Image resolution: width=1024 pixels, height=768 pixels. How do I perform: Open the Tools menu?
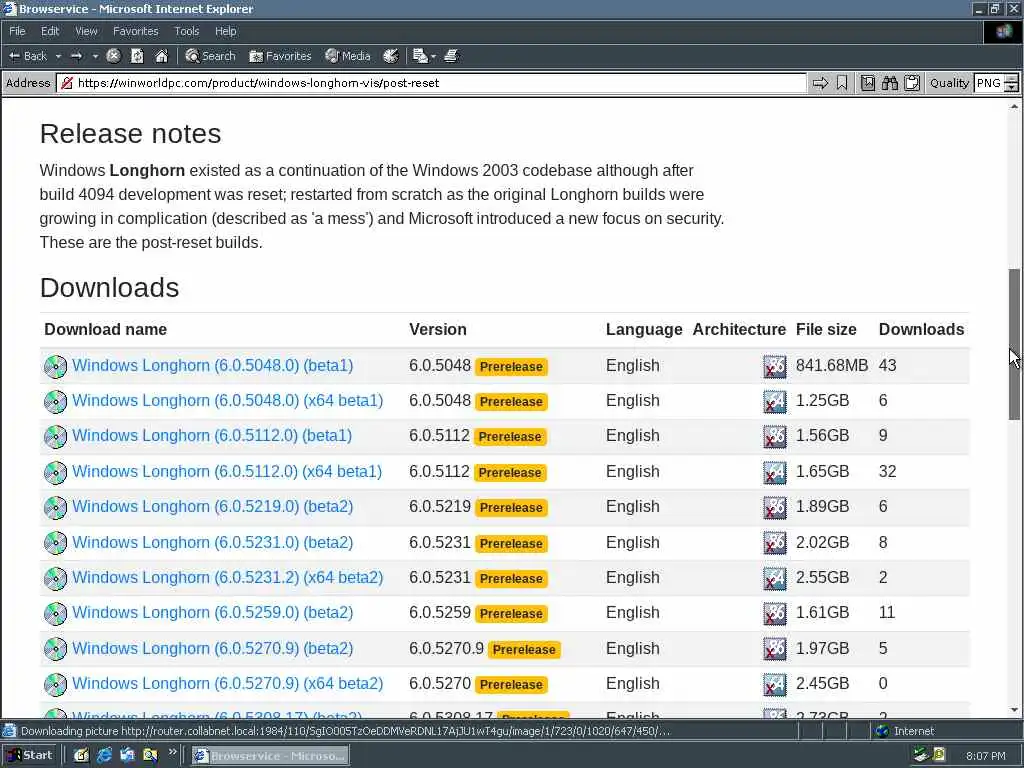pyautogui.click(x=186, y=31)
